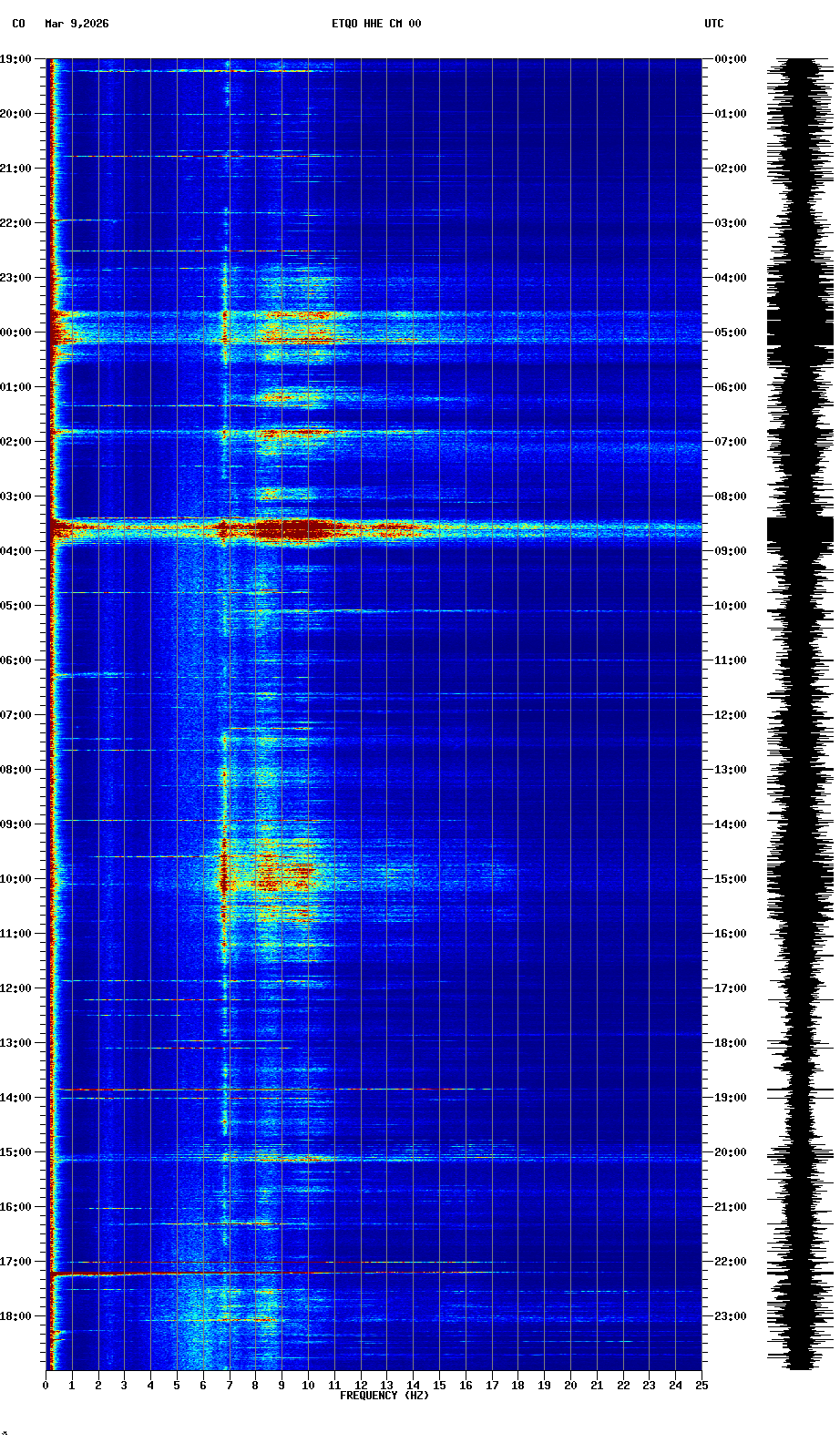Viewport: 840px width, 1443px height.
Task: Click the Mar 9,2026 date label
Action: point(77,24)
